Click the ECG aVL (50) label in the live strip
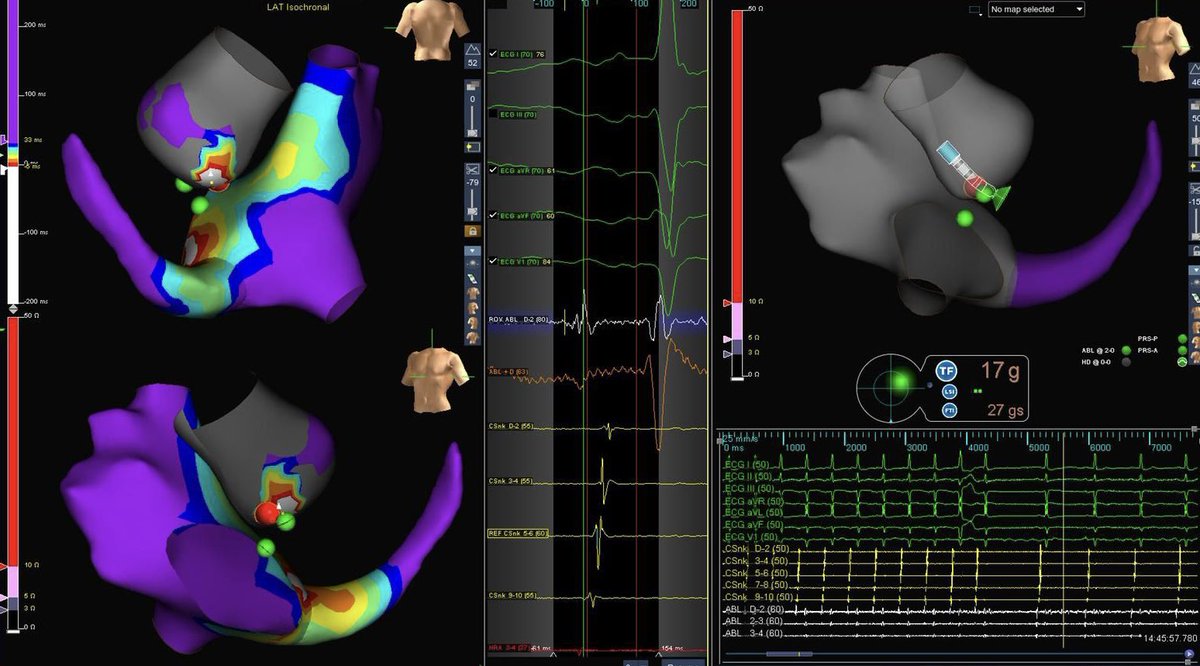 (x=753, y=511)
